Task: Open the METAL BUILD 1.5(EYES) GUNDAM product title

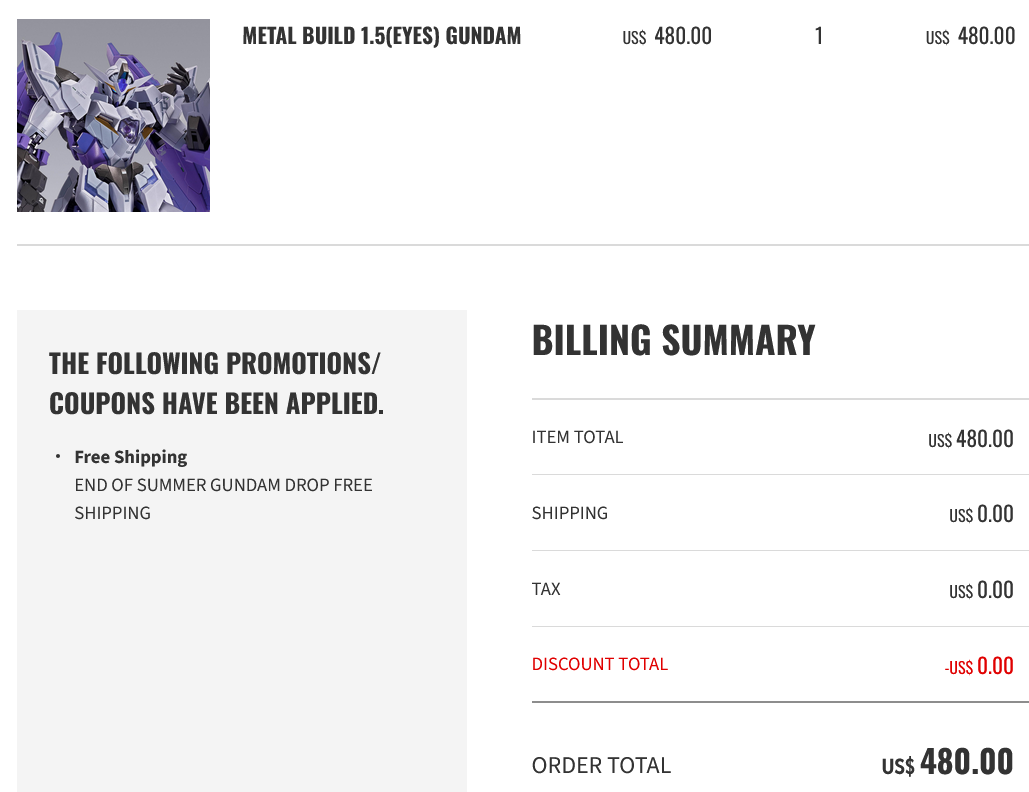Action: [381, 37]
